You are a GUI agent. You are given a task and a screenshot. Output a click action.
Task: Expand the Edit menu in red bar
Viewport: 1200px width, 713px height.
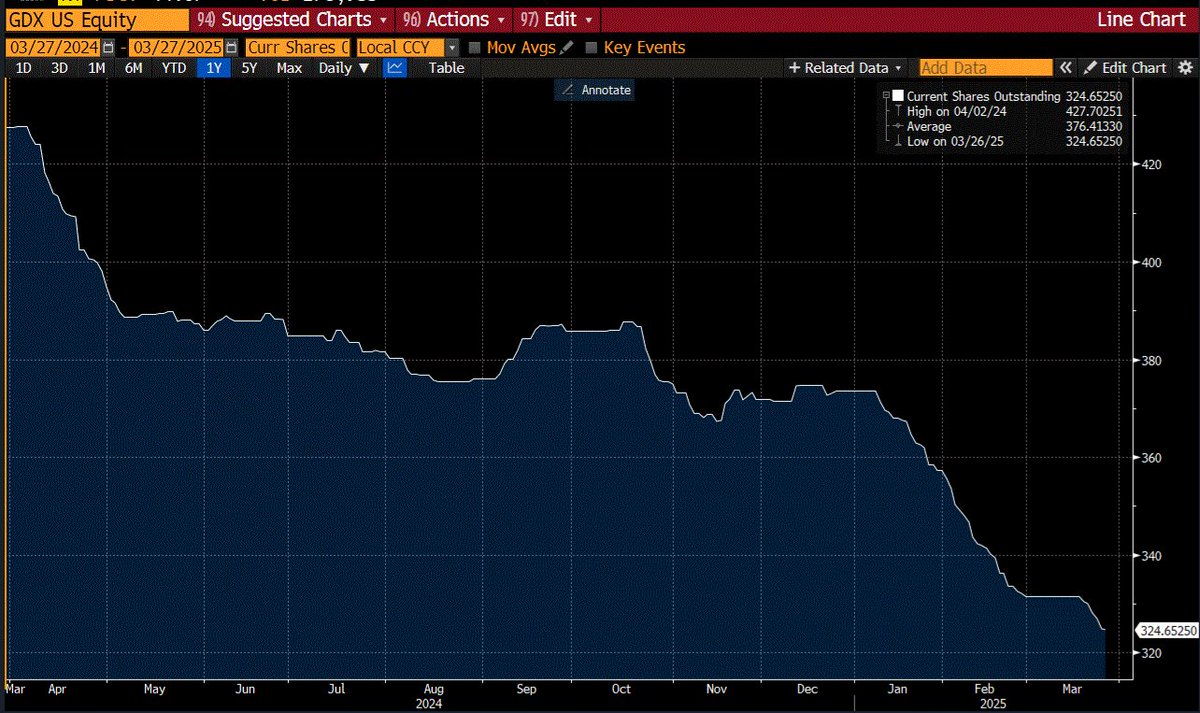[555, 19]
